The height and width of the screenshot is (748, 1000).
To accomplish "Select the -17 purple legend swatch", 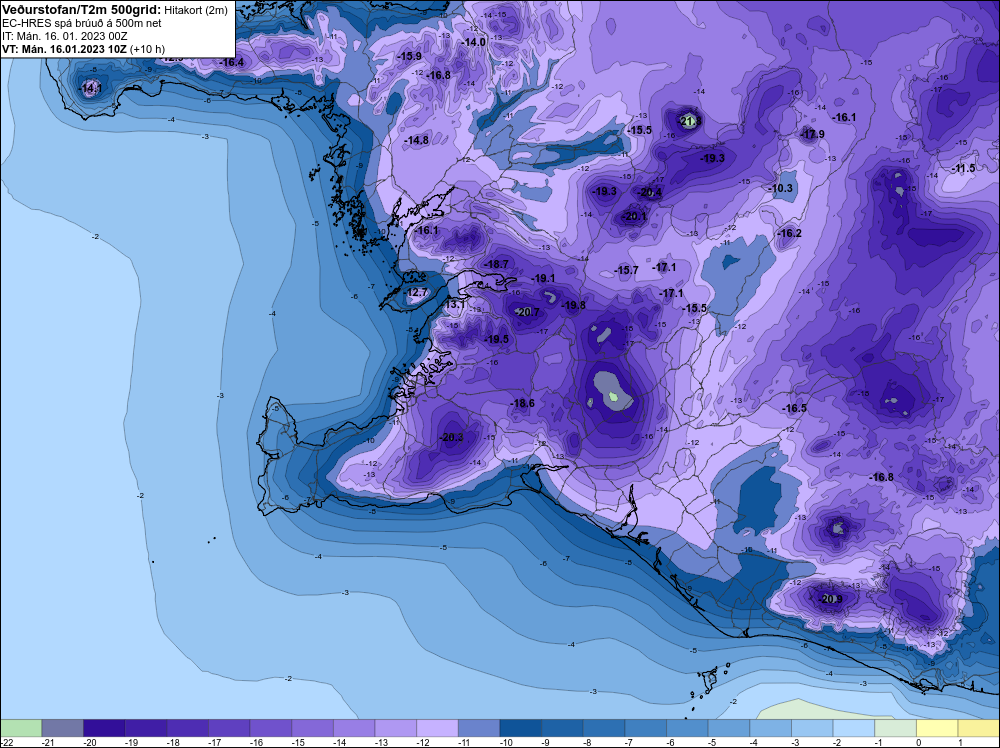I will click(x=230, y=728).
